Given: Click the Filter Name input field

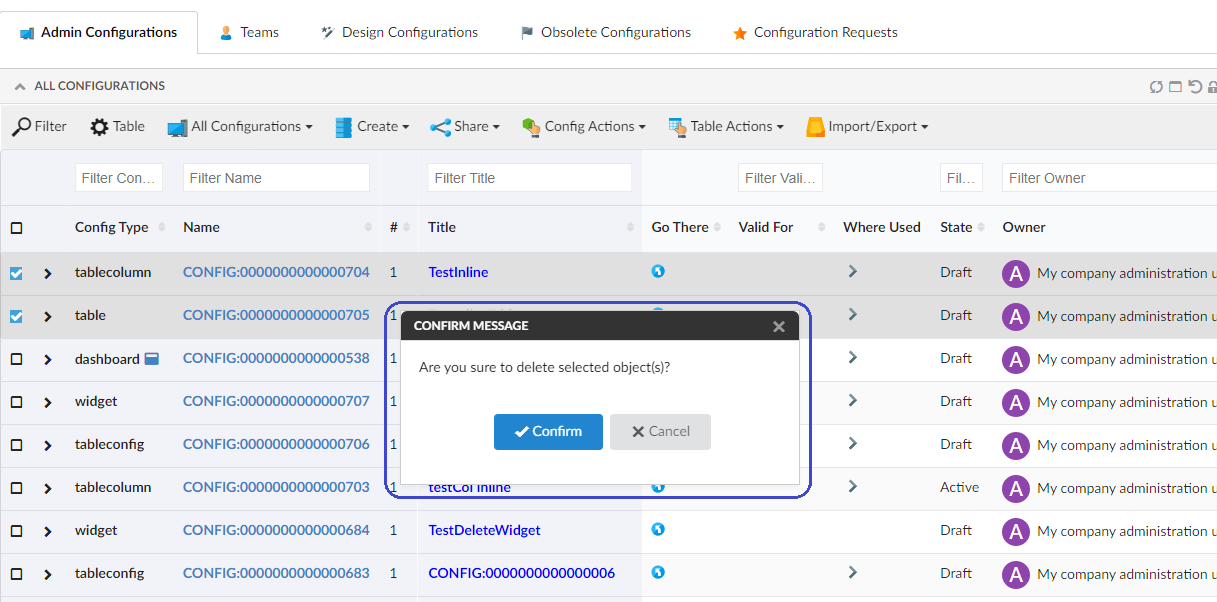Looking at the screenshot, I should [x=276, y=178].
